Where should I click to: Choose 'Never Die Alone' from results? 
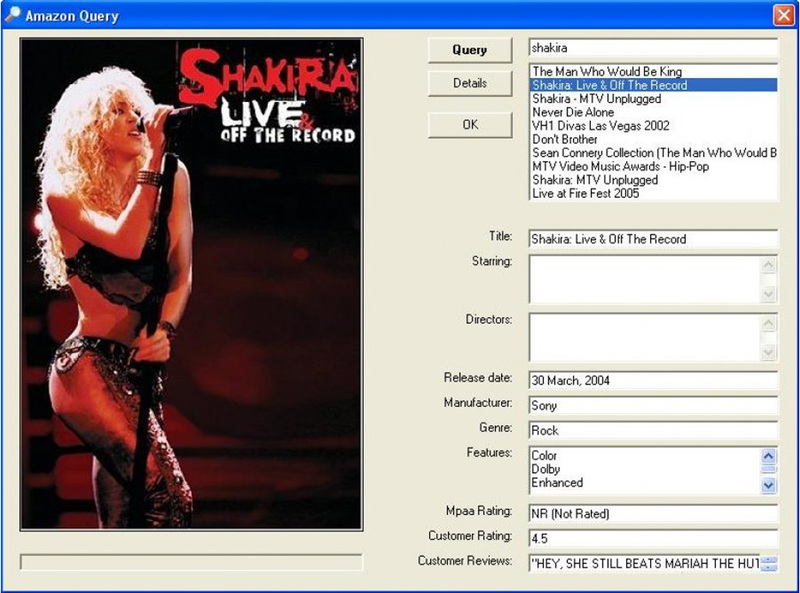pos(573,113)
